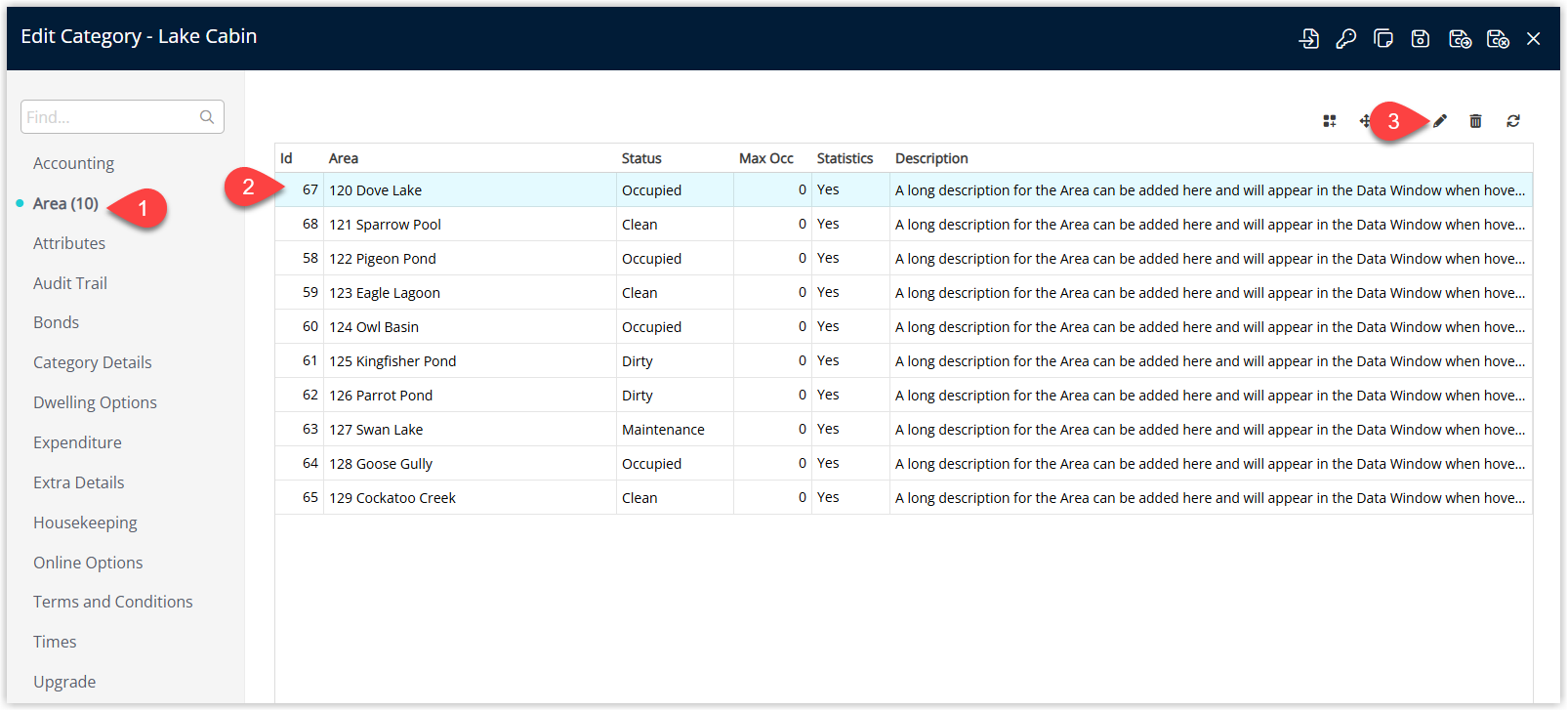Viewport: 1568px width, 711px height.
Task: Close the Edit Category window
Action: [x=1534, y=38]
